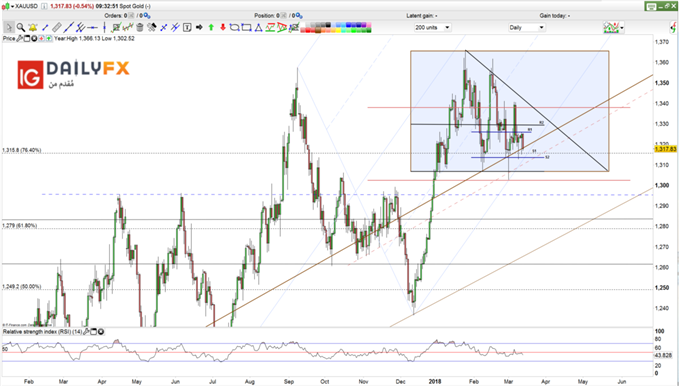Click the Gain today label
The height and width of the screenshot is (386, 679).
[554, 16]
